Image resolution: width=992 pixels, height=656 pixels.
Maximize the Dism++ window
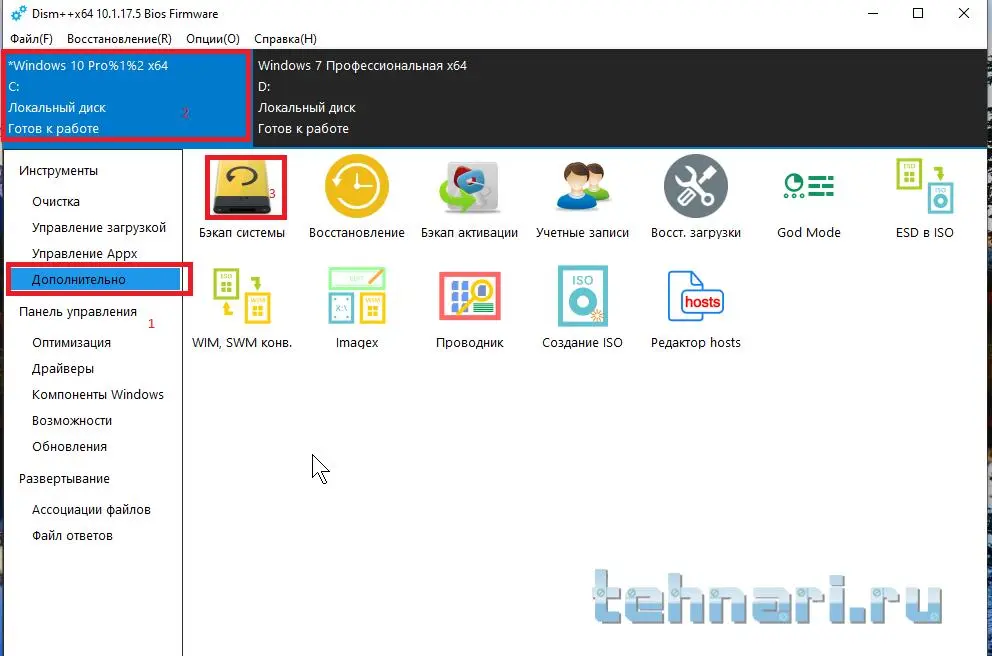(x=918, y=13)
